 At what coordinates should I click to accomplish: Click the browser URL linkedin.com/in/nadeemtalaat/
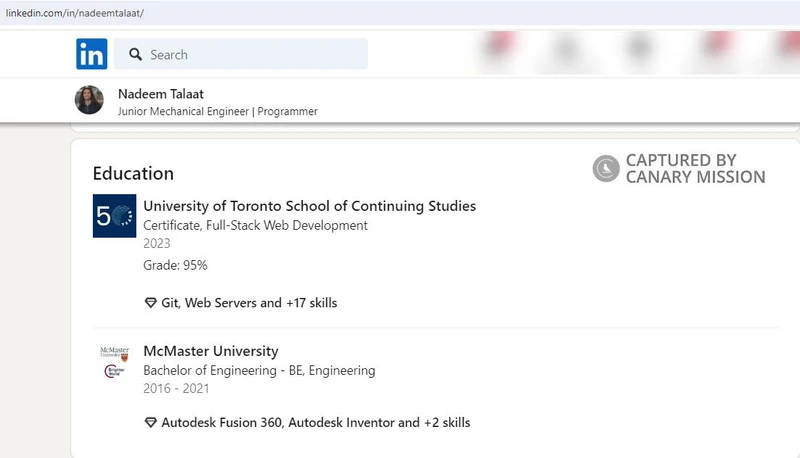pos(74,13)
